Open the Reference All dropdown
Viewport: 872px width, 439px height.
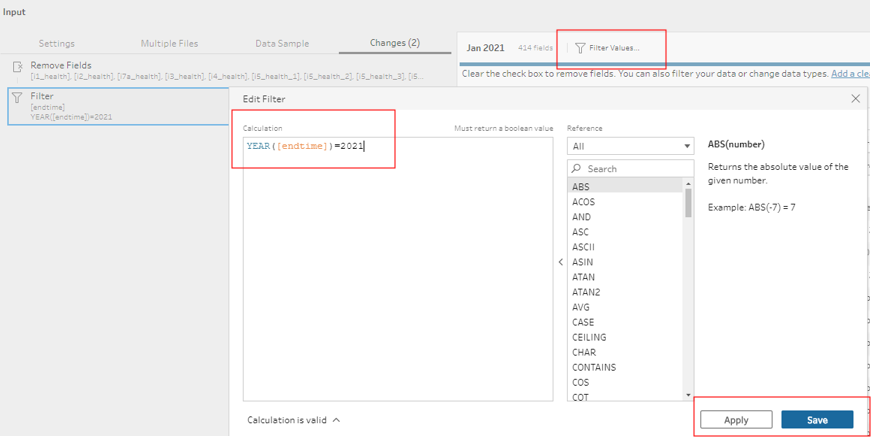630,146
